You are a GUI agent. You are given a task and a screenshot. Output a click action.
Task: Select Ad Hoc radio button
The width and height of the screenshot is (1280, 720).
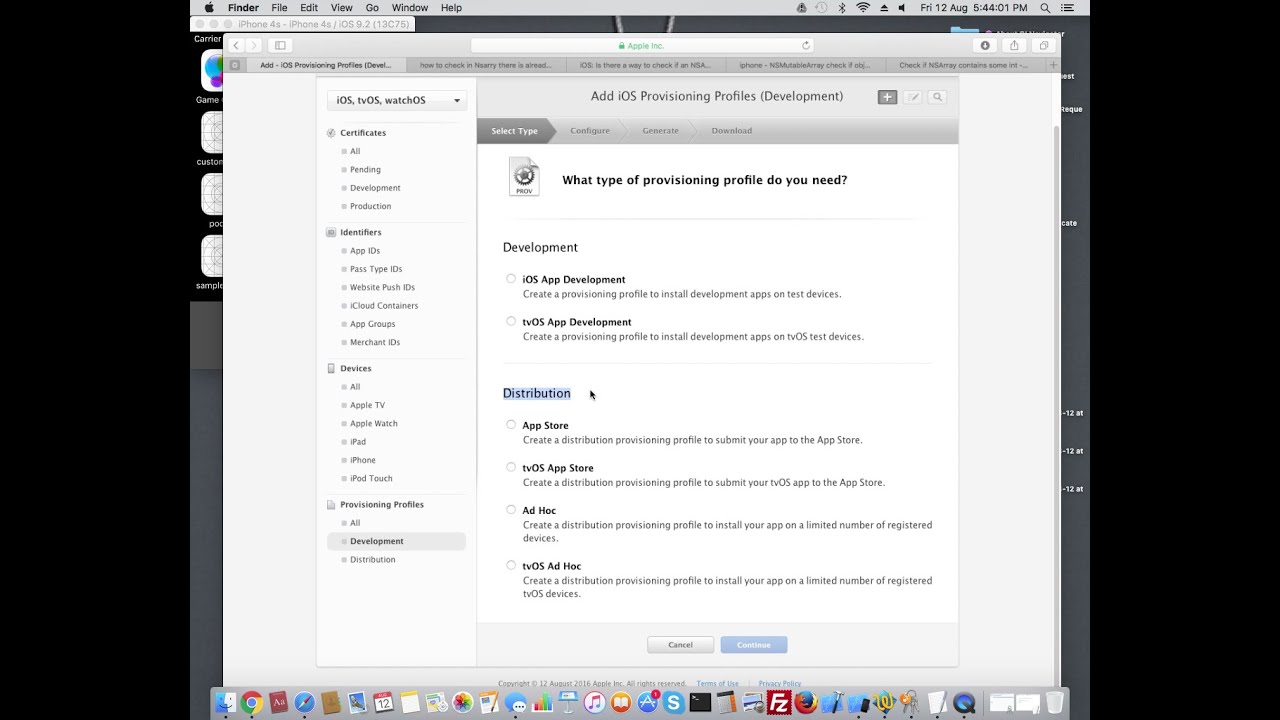(x=511, y=510)
